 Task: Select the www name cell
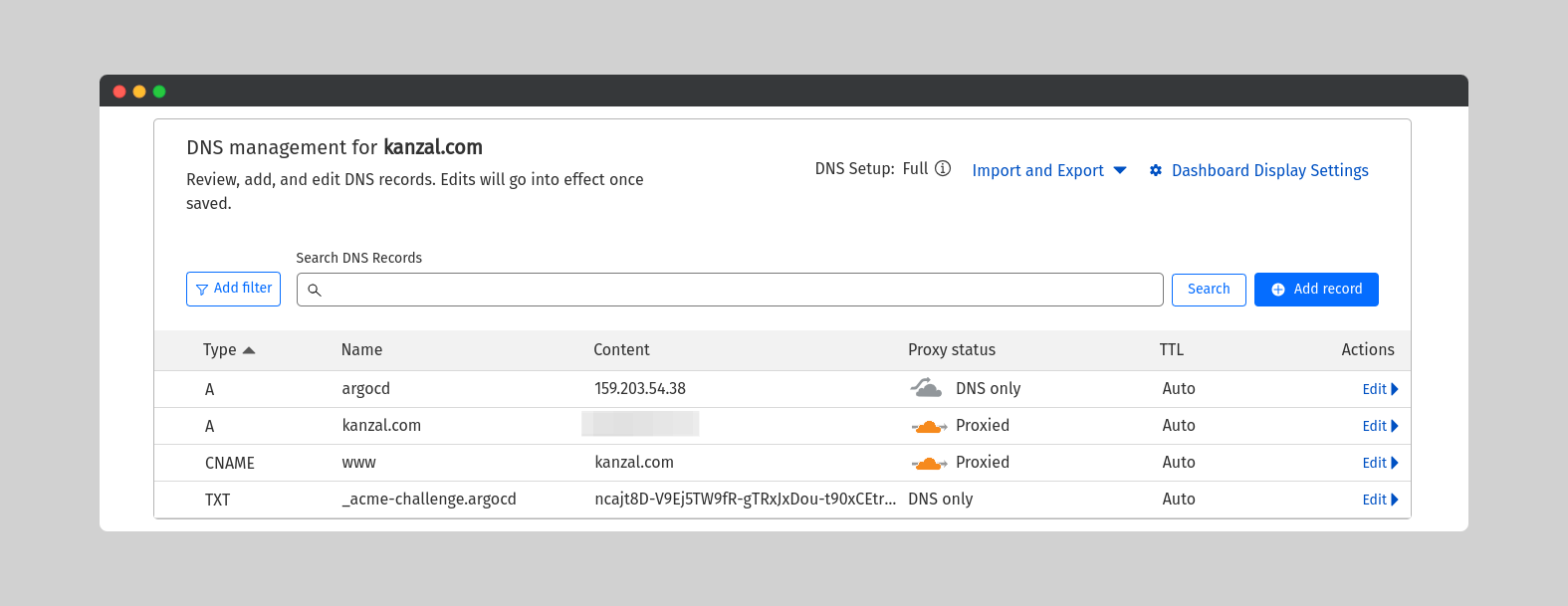coord(358,463)
